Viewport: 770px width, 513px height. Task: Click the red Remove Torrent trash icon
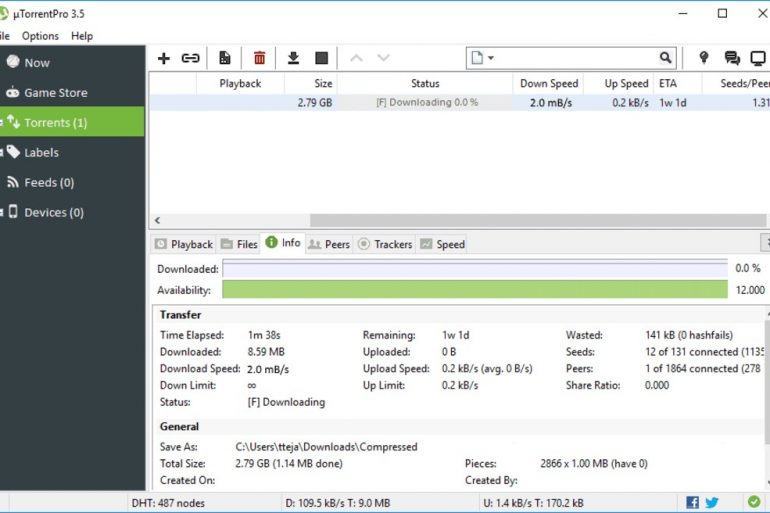pyautogui.click(x=259, y=58)
